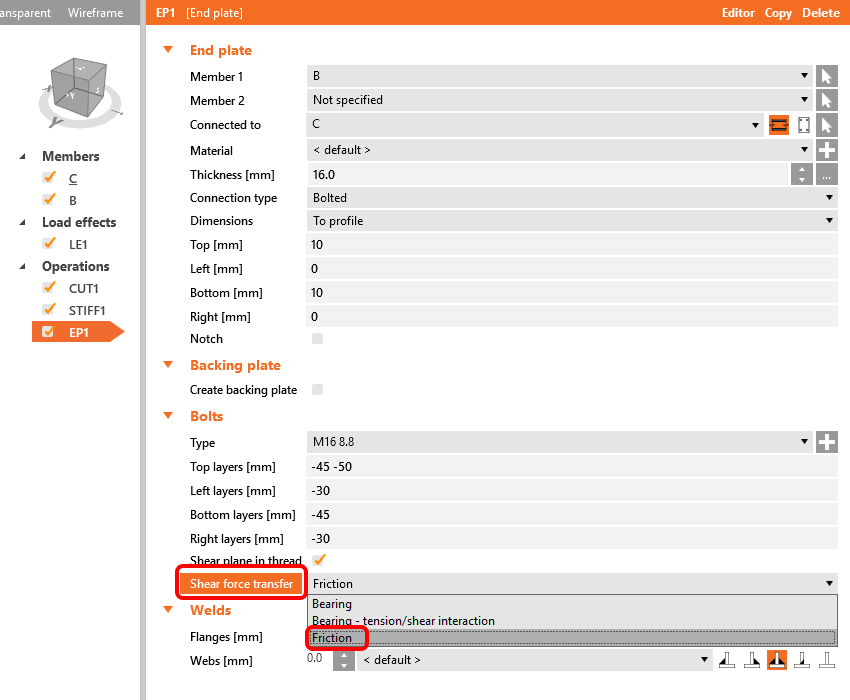Select the highlighted orange weld type icon
Image resolution: width=850 pixels, height=700 pixels.
tap(777, 660)
